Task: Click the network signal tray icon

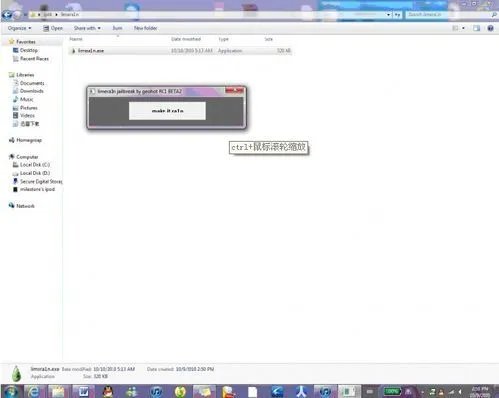Action: pos(452,392)
